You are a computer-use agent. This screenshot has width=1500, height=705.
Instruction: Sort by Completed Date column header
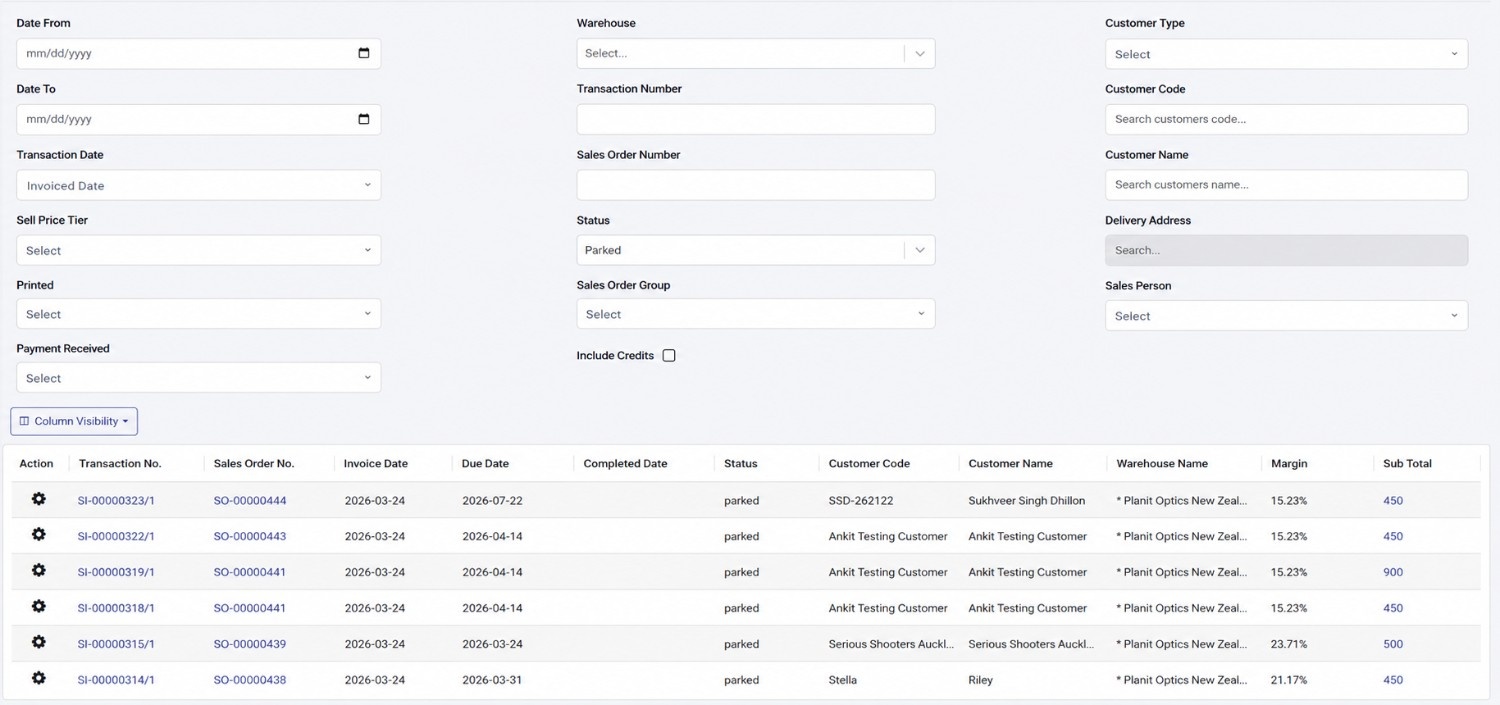(625, 464)
